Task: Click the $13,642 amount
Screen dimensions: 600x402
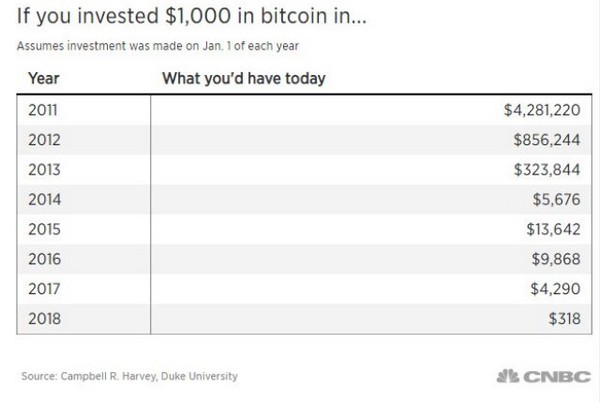Action: click(x=553, y=229)
